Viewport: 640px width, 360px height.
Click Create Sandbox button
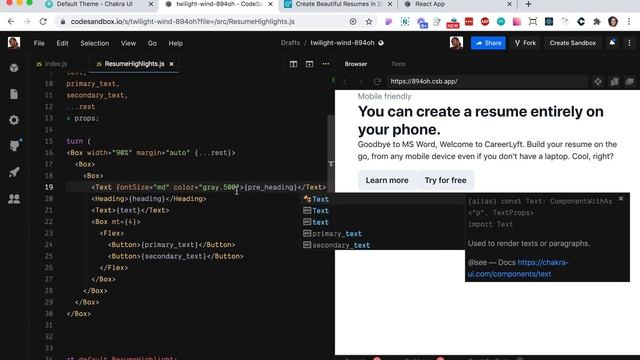click(x=573, y=43)
